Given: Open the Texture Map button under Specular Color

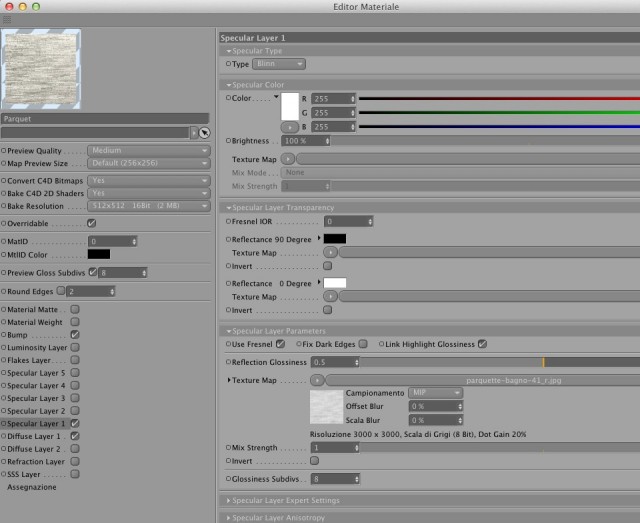Looking at the screenshot, I should (x=288, y=159).
